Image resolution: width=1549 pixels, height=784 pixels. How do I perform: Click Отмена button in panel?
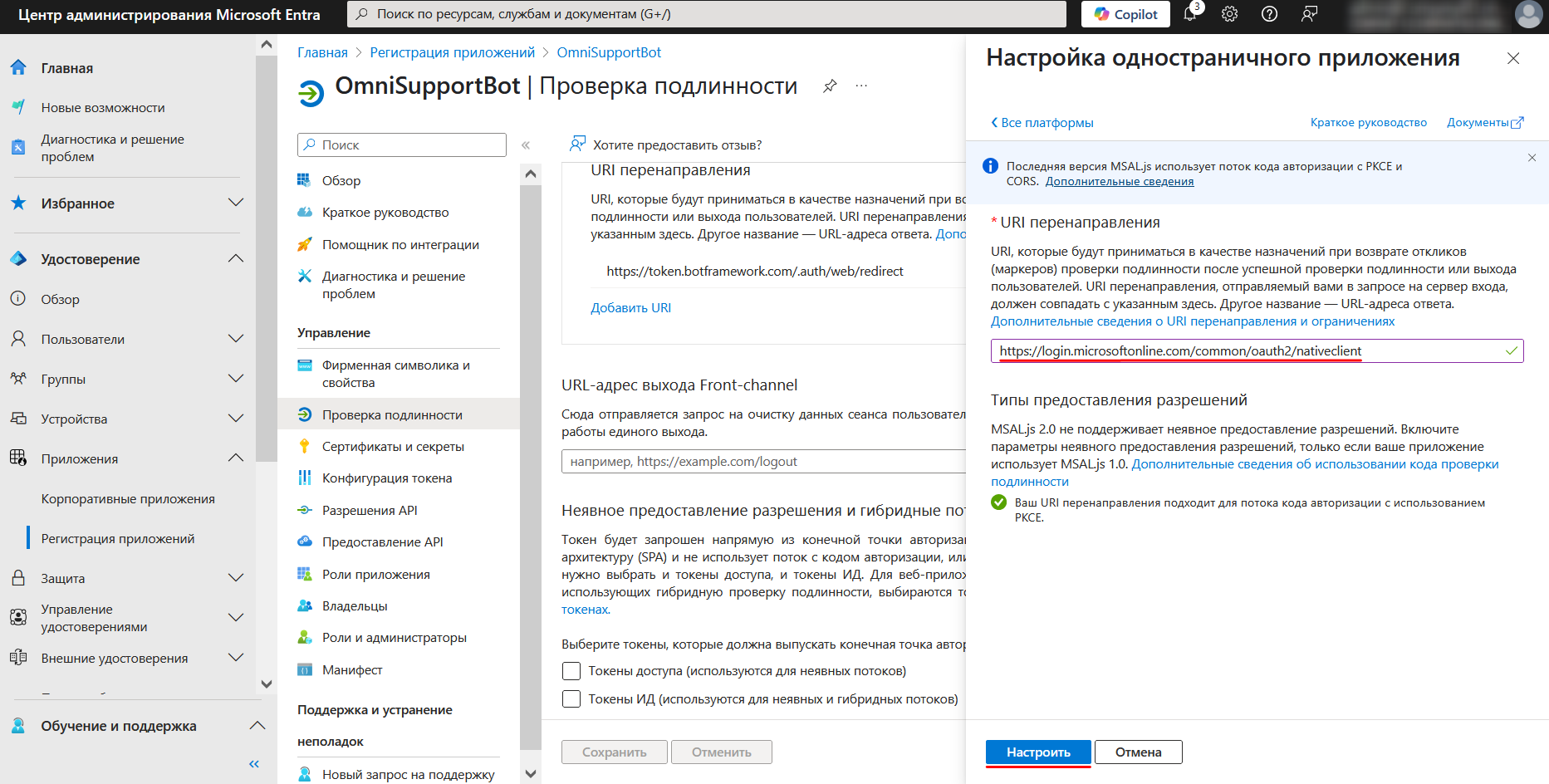(x=1139, y=752)
